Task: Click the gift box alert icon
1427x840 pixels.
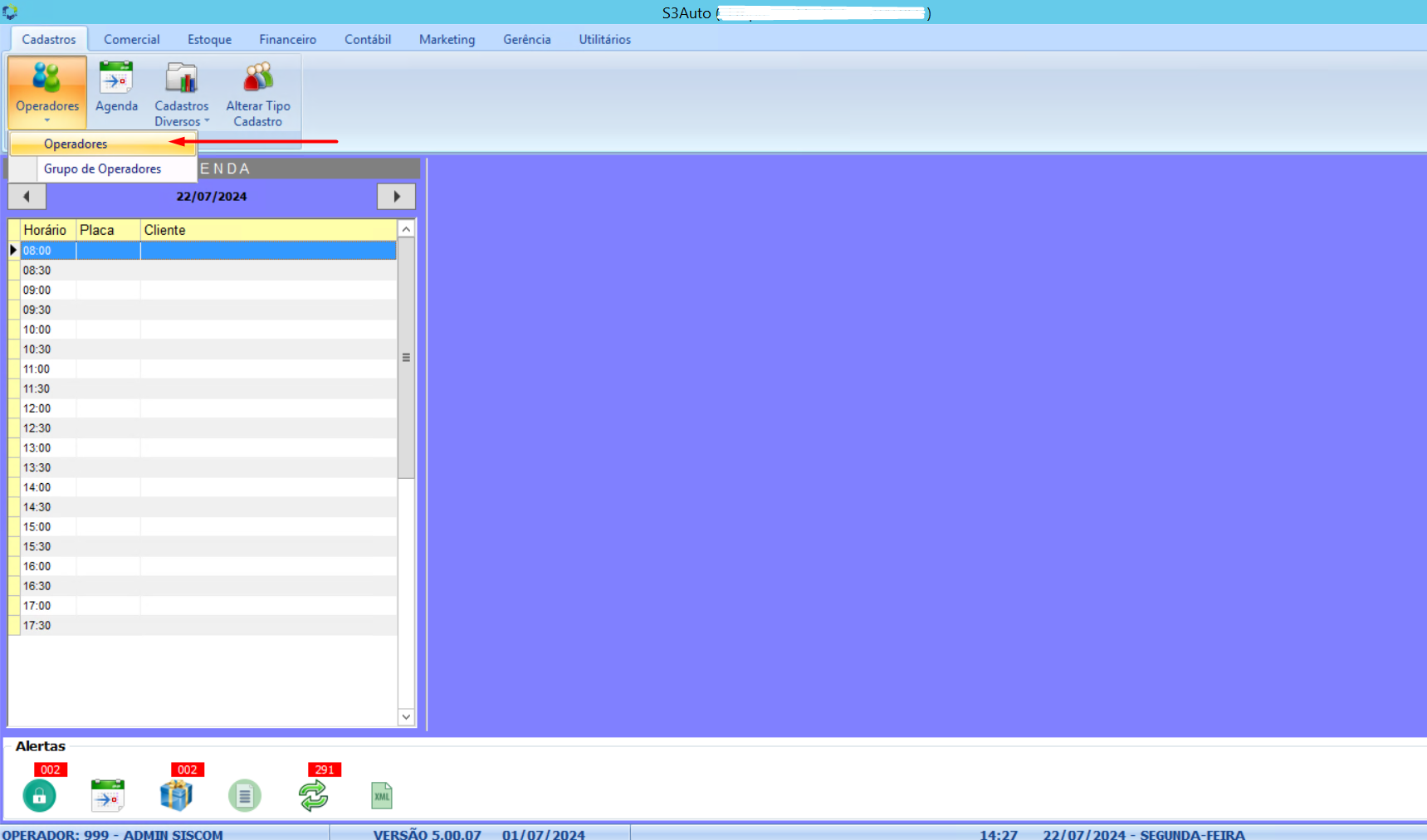Action: point(176,795)
